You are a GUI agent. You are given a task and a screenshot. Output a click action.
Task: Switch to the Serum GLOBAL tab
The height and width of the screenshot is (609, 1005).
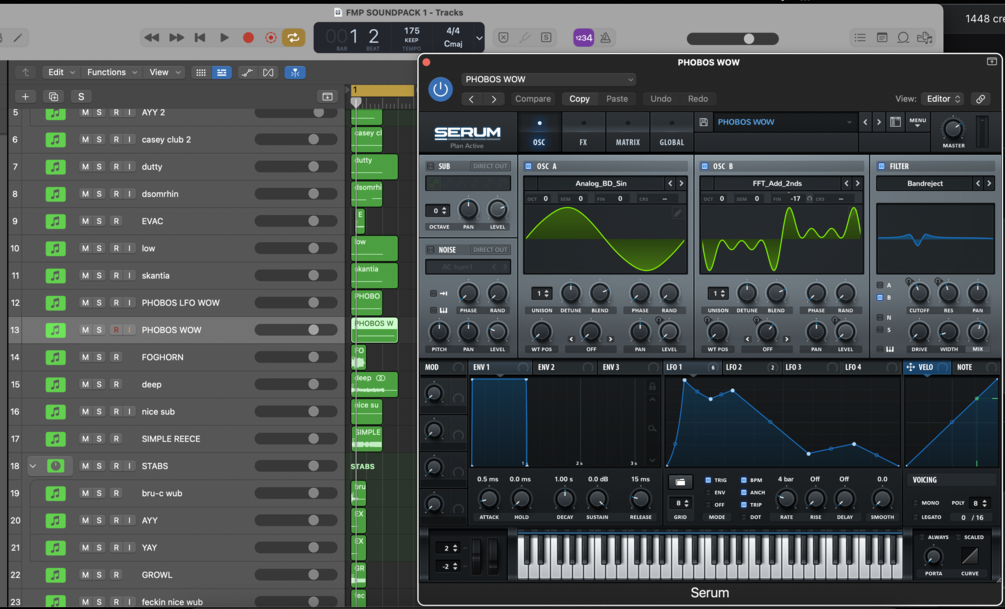click(x=672, y=132)
